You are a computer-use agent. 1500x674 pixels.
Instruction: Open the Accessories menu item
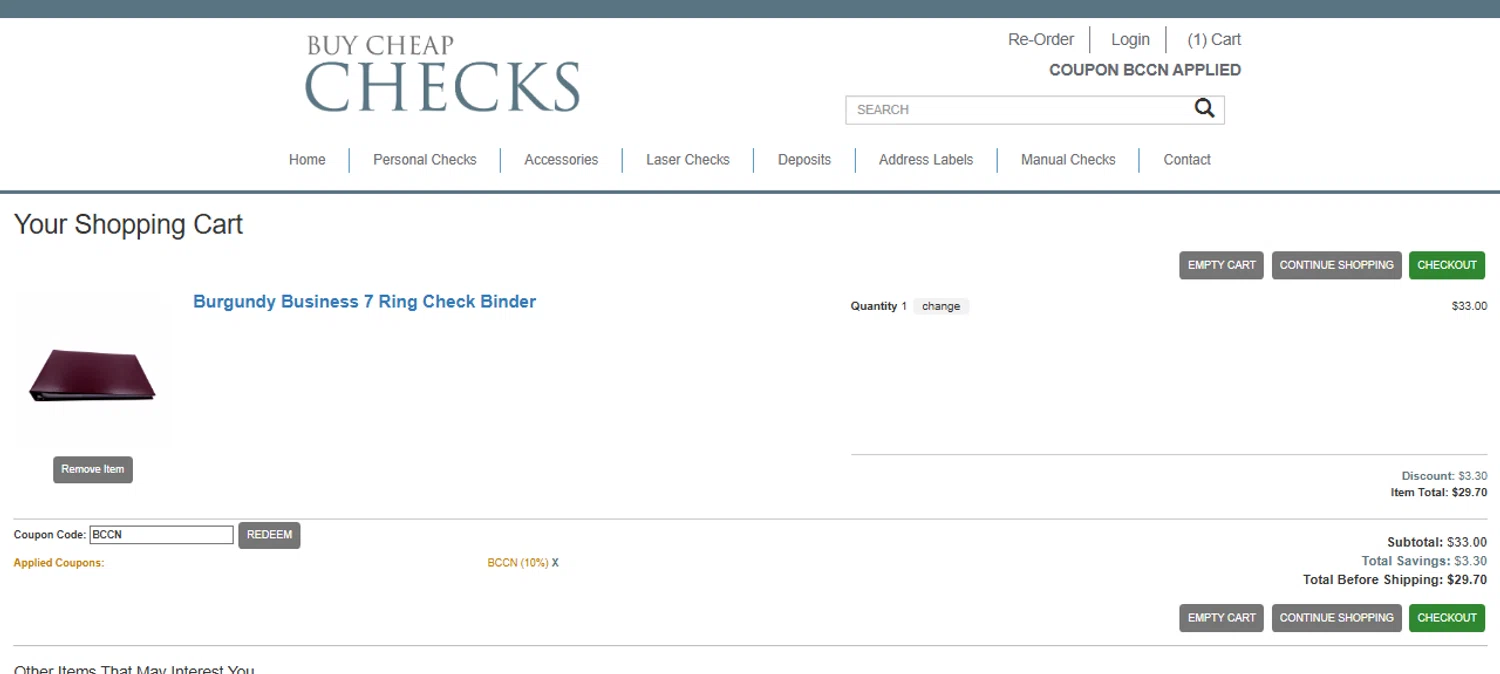(561, 160)
